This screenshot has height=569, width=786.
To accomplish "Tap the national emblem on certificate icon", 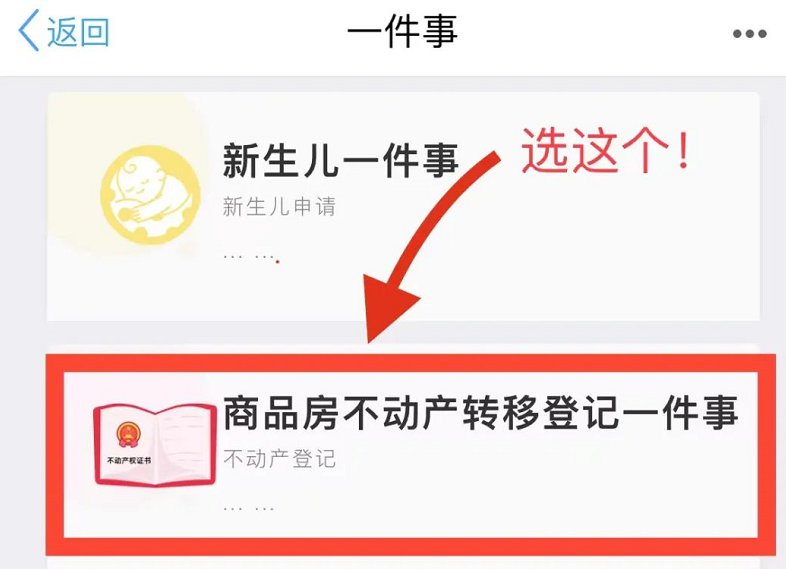I will tap(128, 434).
